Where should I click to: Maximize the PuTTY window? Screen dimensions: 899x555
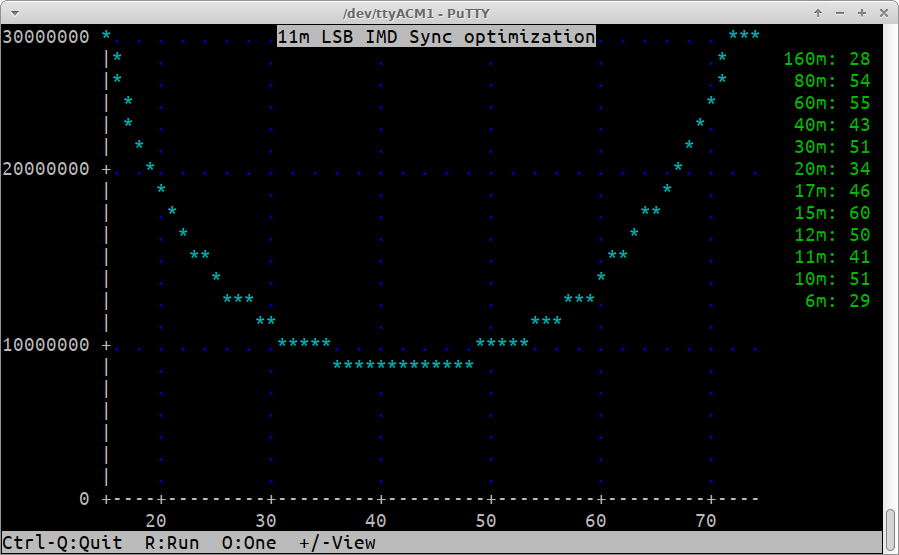861,13
